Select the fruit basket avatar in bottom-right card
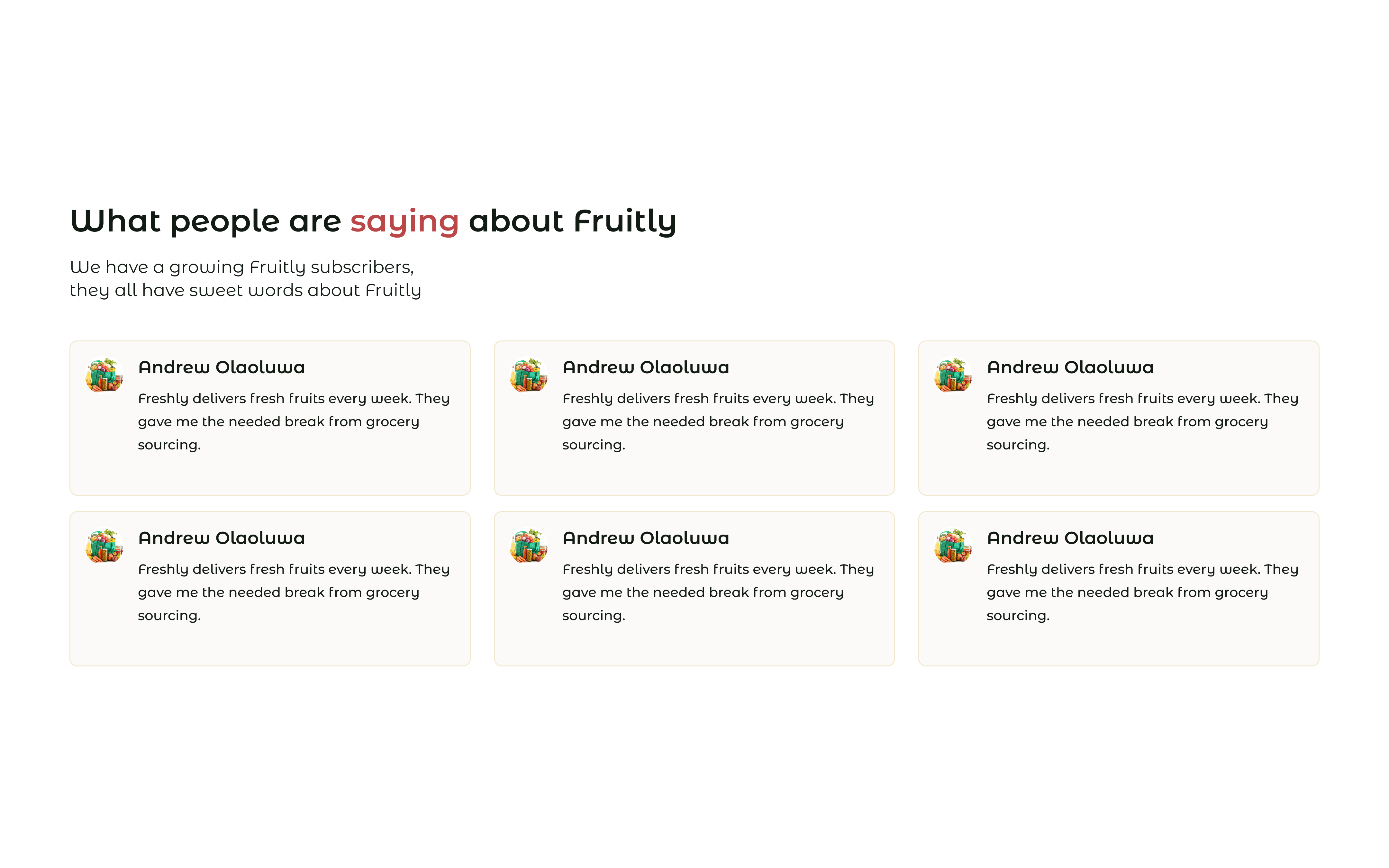 953,546
